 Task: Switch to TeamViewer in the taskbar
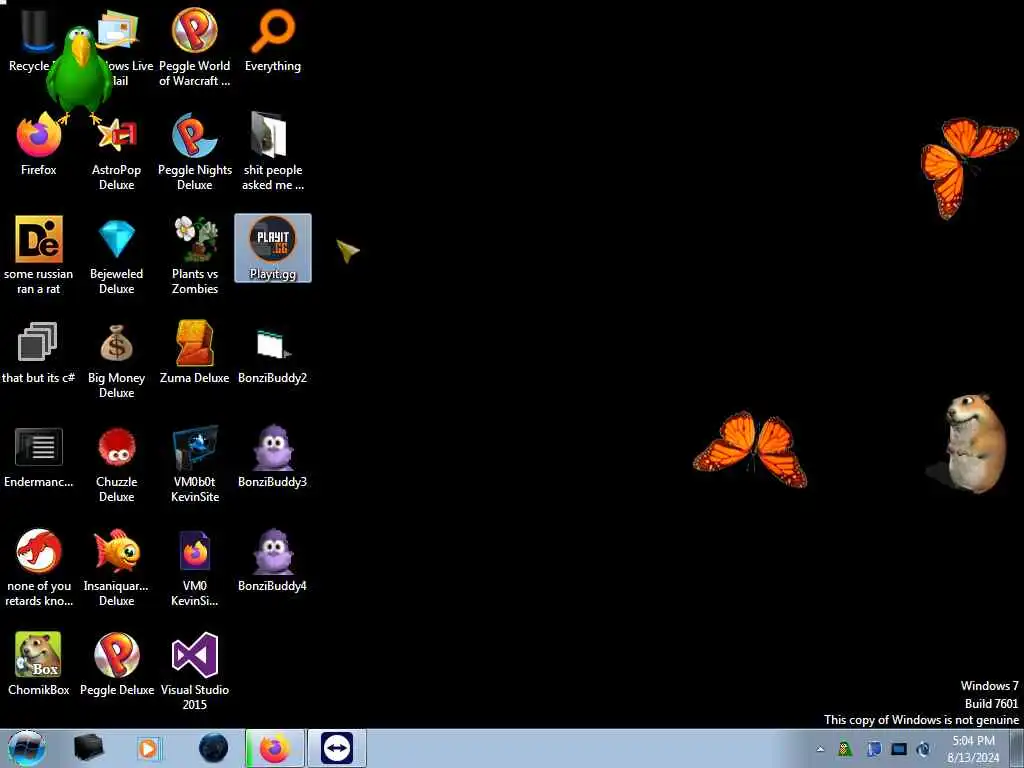pyautogui.click(x=337, y=748)
